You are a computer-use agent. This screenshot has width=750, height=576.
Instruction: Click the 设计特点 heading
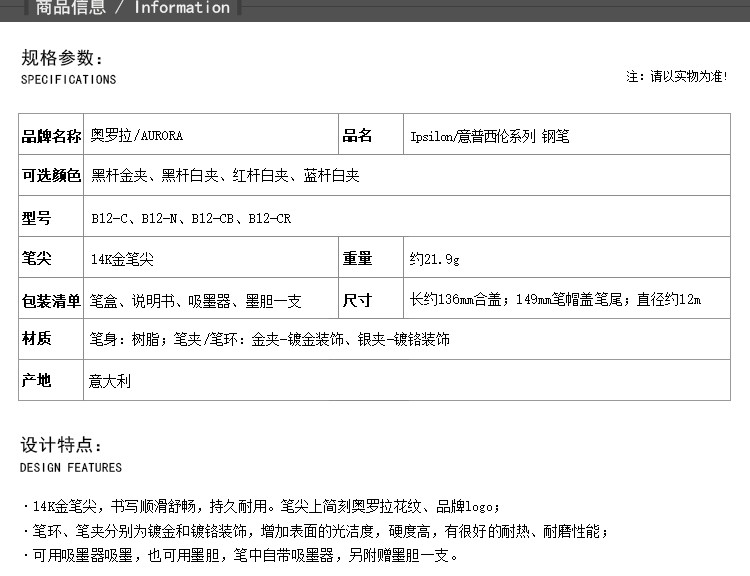click(x=61, y=445)
